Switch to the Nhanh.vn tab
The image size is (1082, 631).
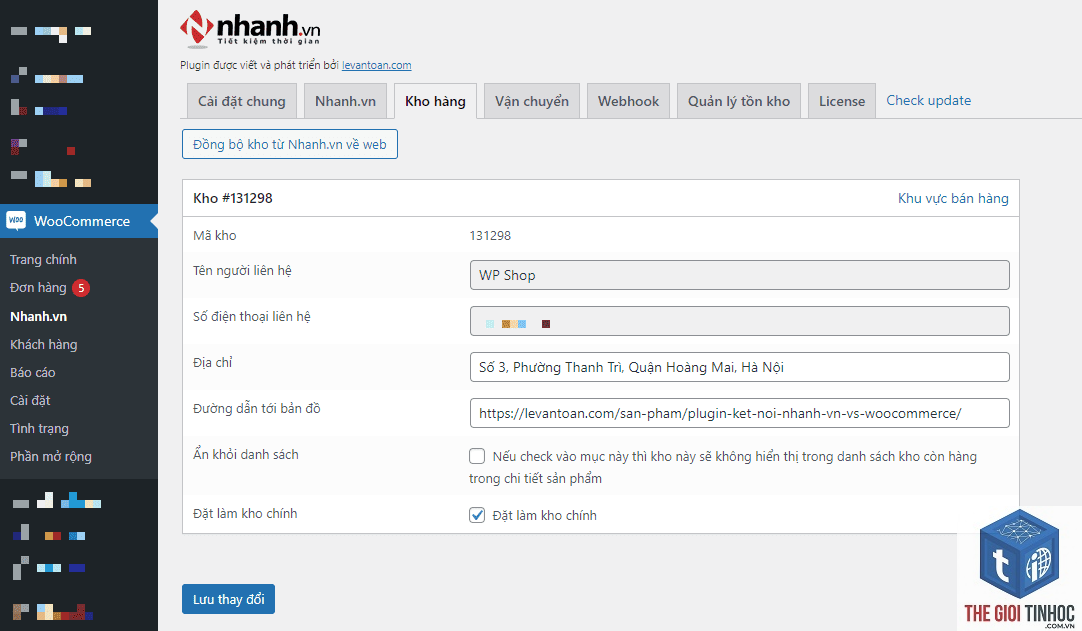[x=345, y=101]
